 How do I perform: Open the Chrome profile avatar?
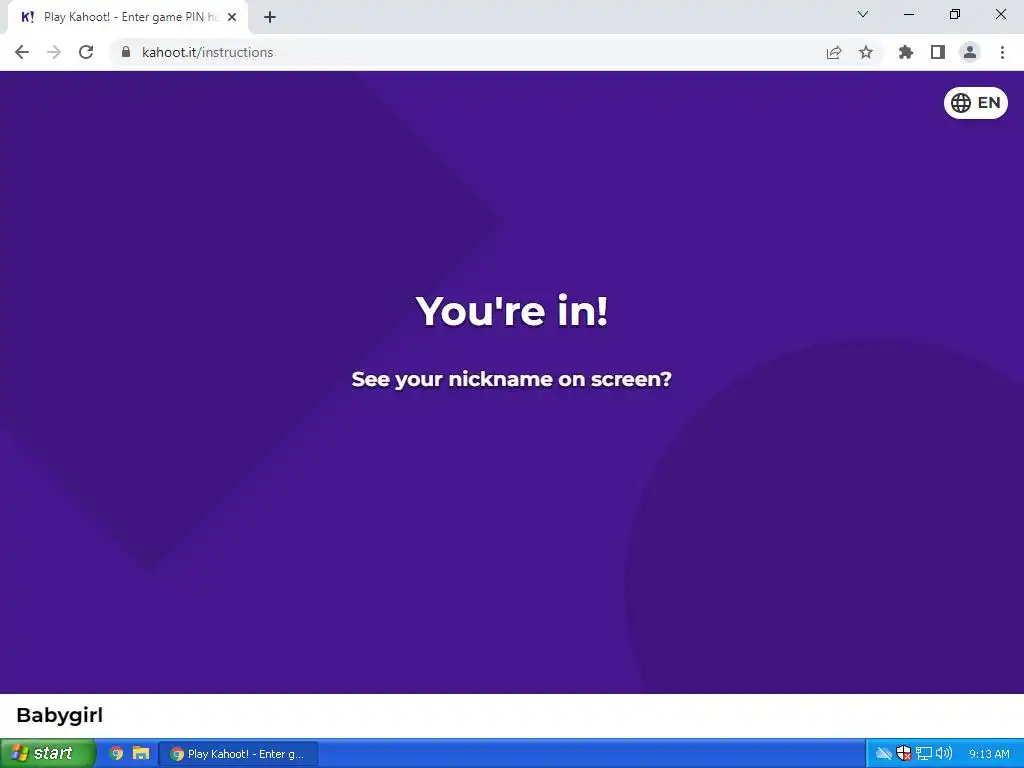click(x=970, y=52)
